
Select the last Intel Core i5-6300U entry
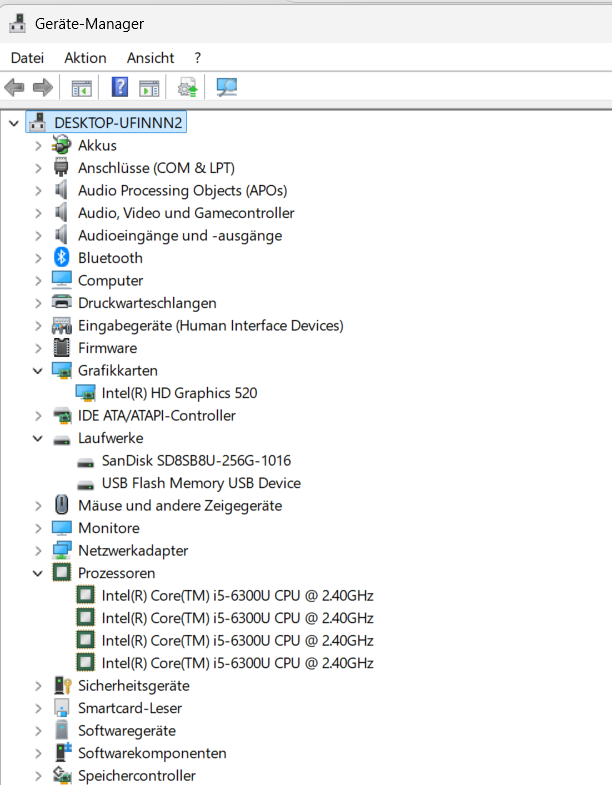237,663
